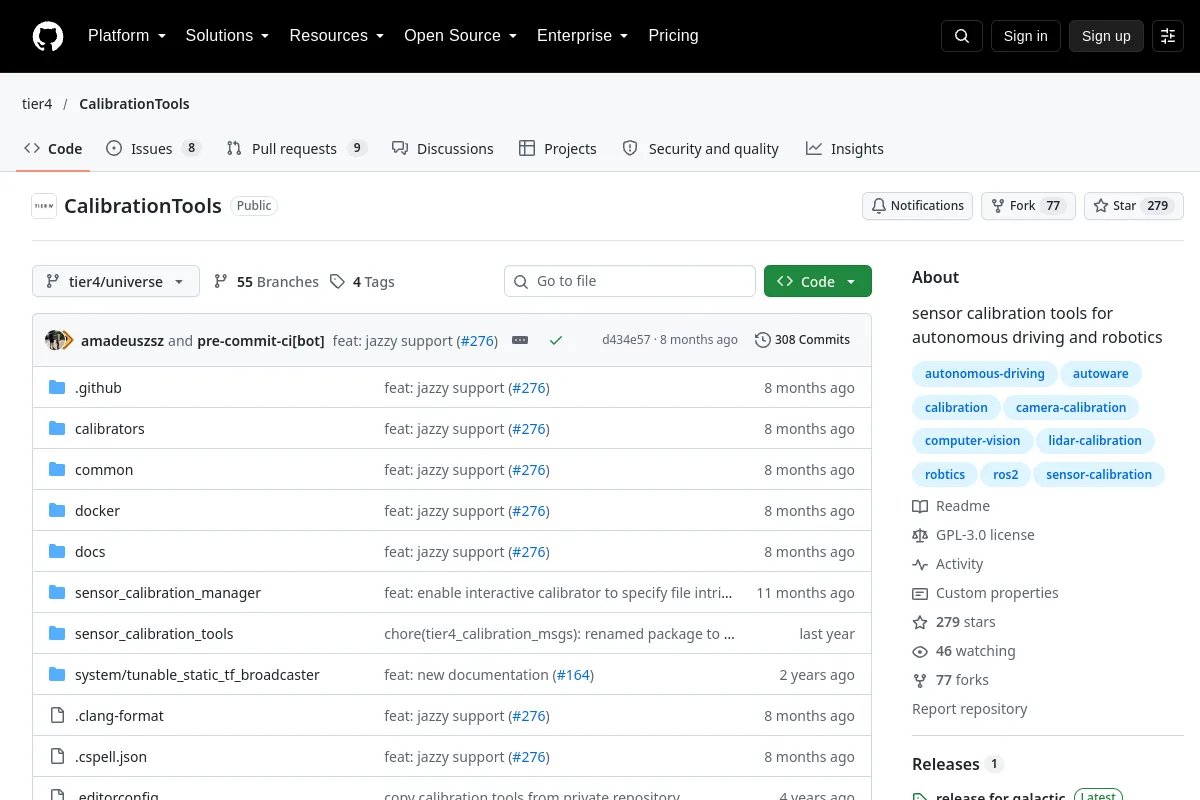Open the green Code dropdown button
1200x800 pixels.
click(x=818, y=281)
